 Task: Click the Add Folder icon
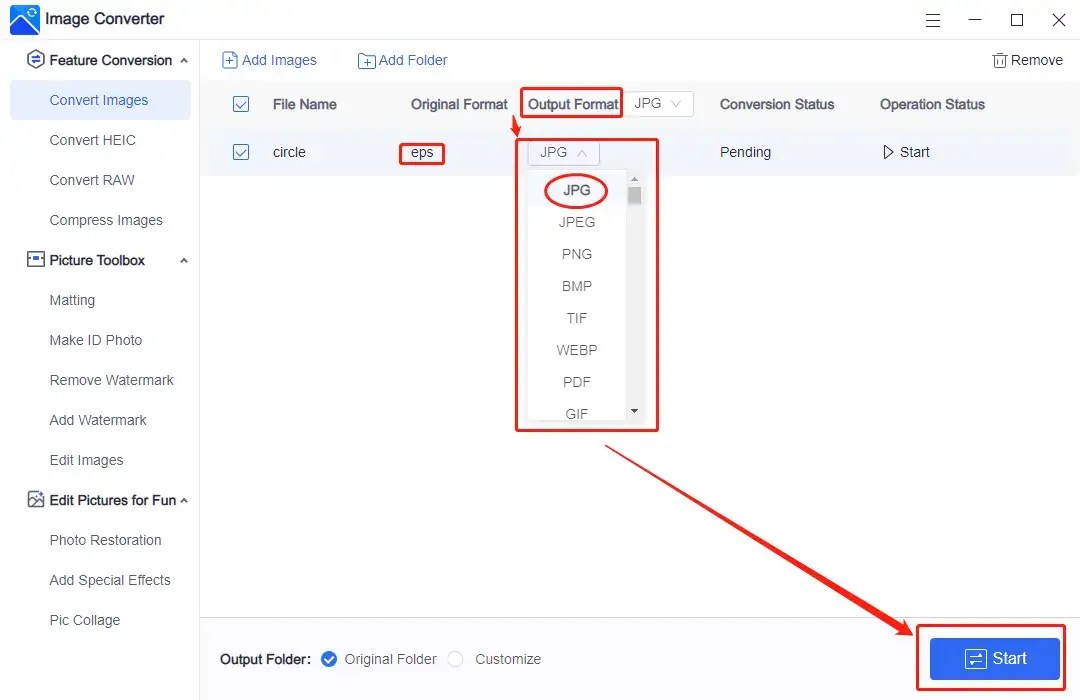pyautogui.click(x=366, y=60)
